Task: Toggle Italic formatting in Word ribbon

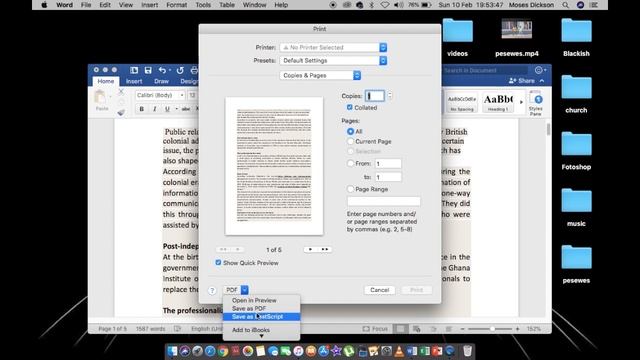Action: [154, 109]
